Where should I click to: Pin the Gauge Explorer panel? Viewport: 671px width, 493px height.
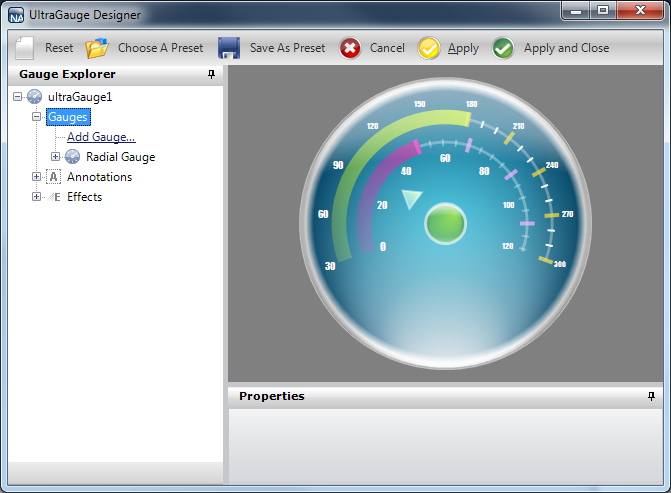point(211,74)
